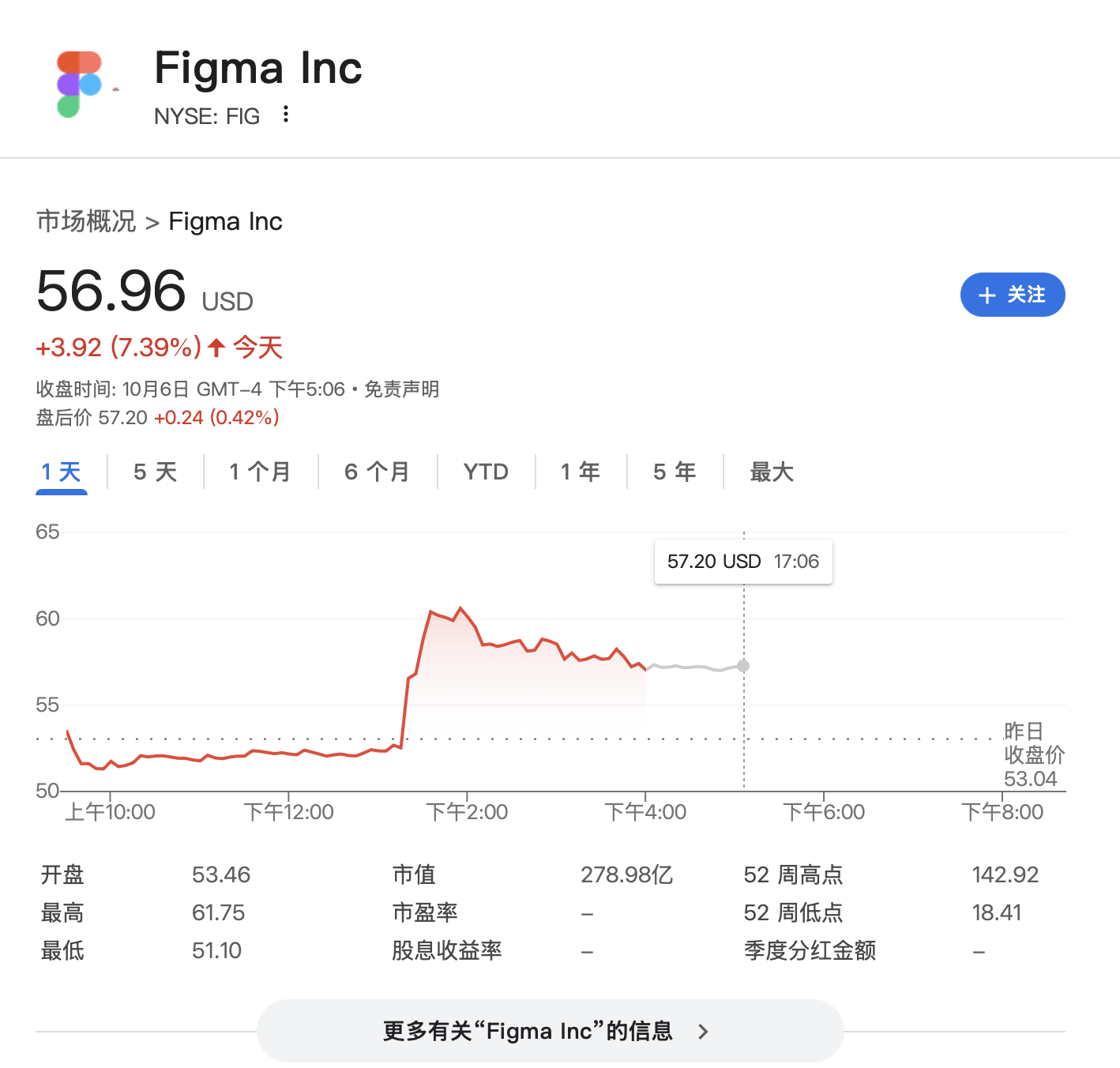The height and width of the screenshot is (1068, 1120).
Task: Select the 最大 chart period
Action: point(771,472)
